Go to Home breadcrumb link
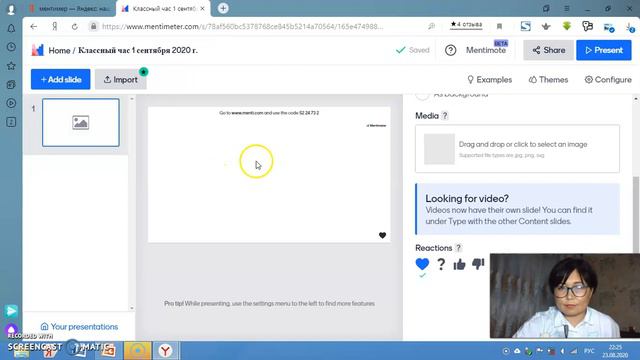The image size is (640, 360). (59, 50)
